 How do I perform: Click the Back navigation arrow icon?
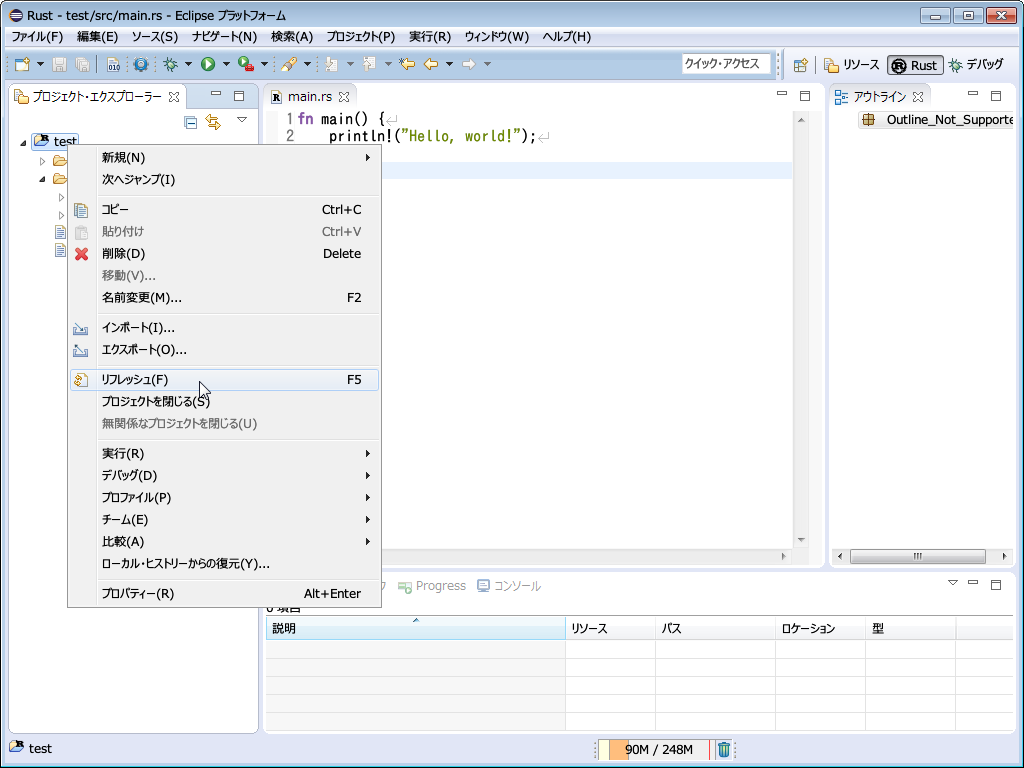click(x=431, y=64)
